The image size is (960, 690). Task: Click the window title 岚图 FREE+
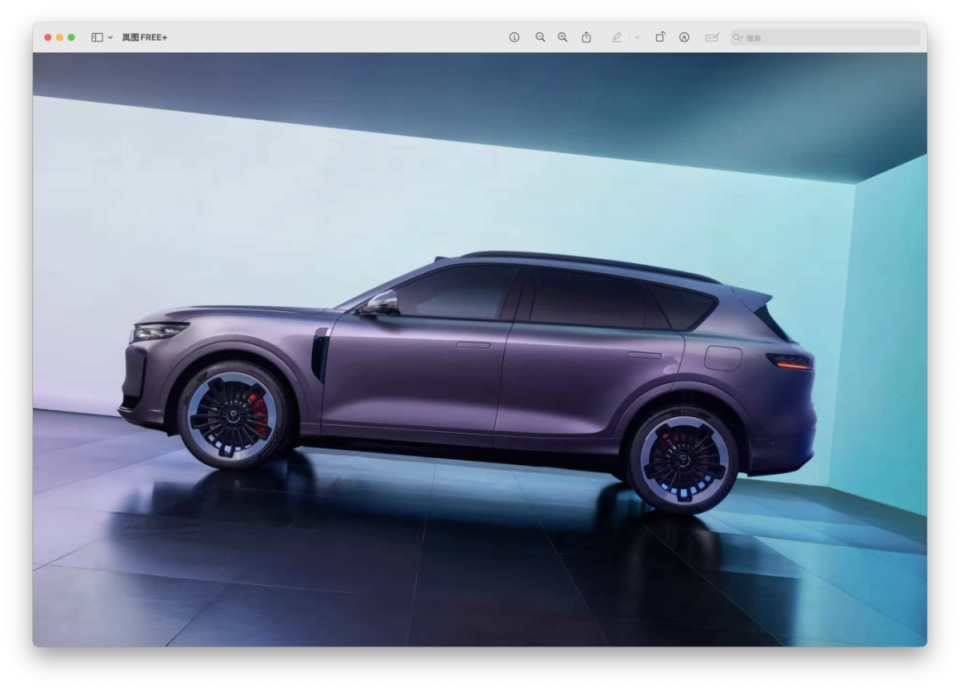click(144, 37)
